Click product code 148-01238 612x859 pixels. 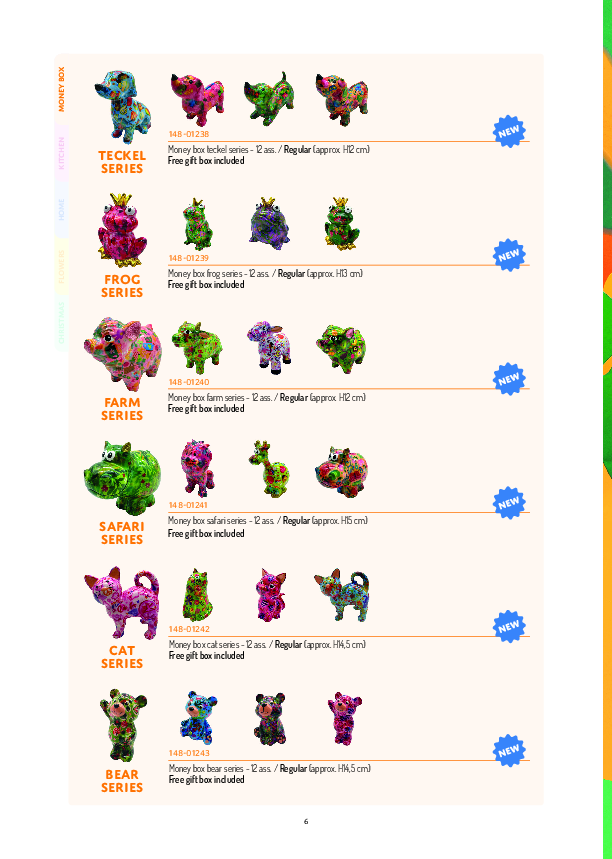click(x=189, y=134)
